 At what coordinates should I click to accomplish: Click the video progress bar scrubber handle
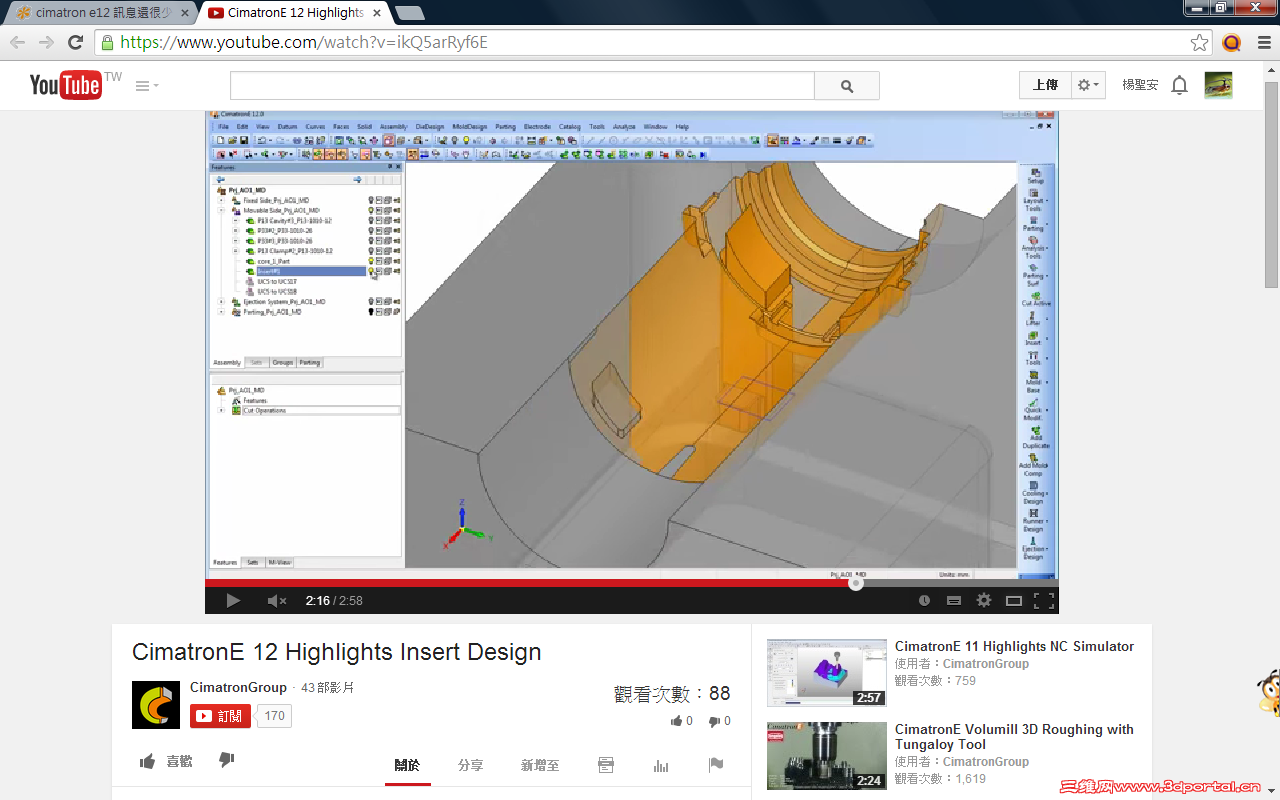[855, 583]
